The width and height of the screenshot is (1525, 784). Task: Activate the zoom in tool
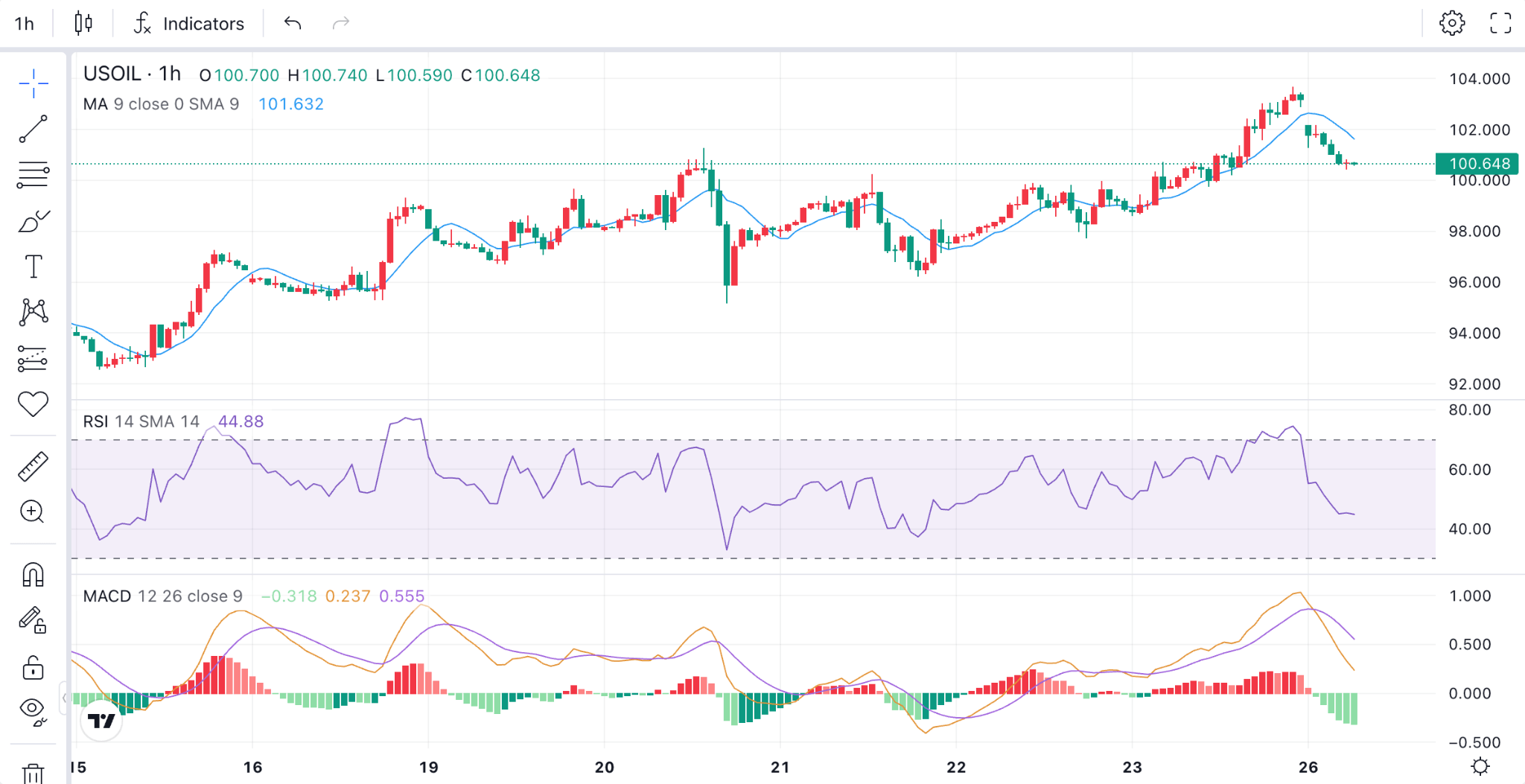pyautogui.click(x=32, y=511)
